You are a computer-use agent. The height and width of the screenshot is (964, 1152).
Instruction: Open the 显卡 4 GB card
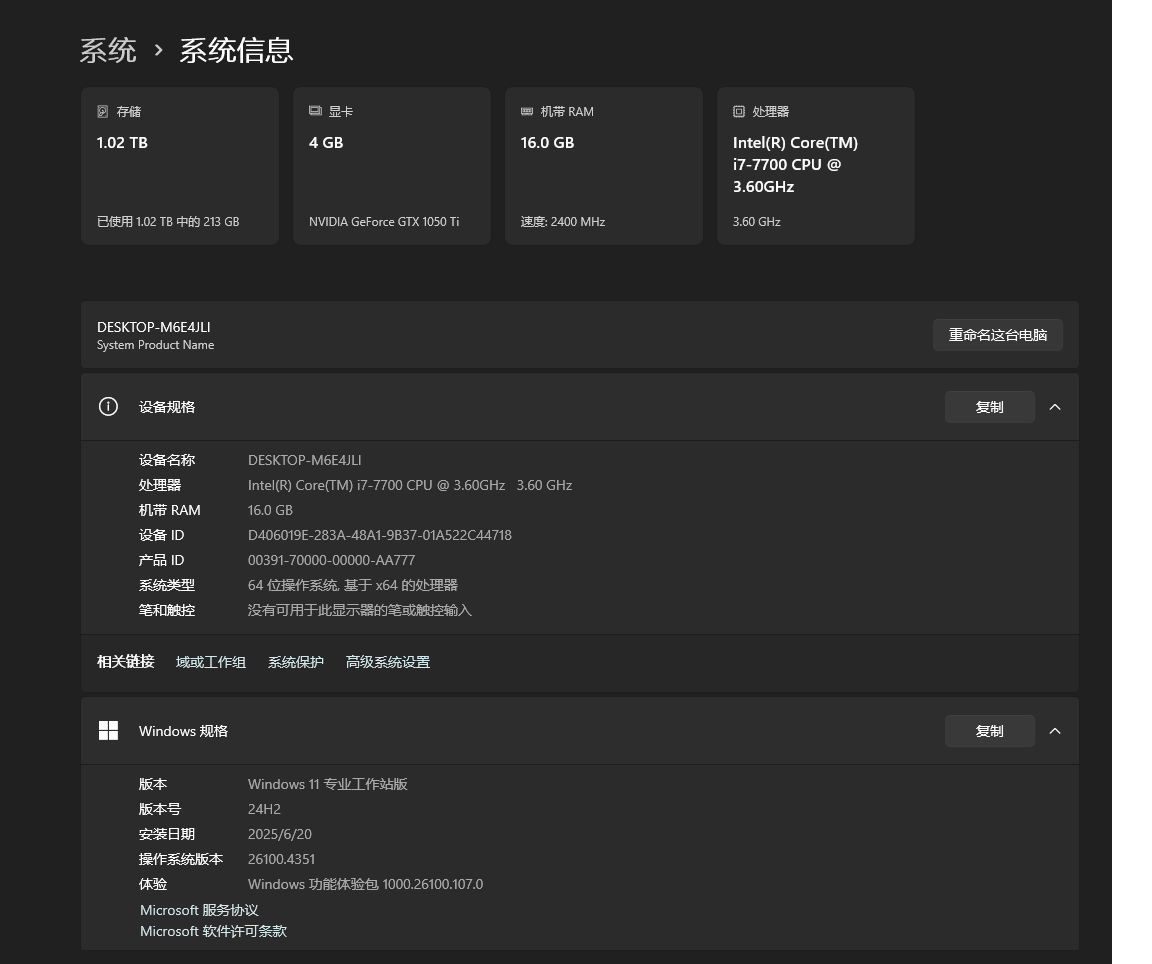pos(392,166)
